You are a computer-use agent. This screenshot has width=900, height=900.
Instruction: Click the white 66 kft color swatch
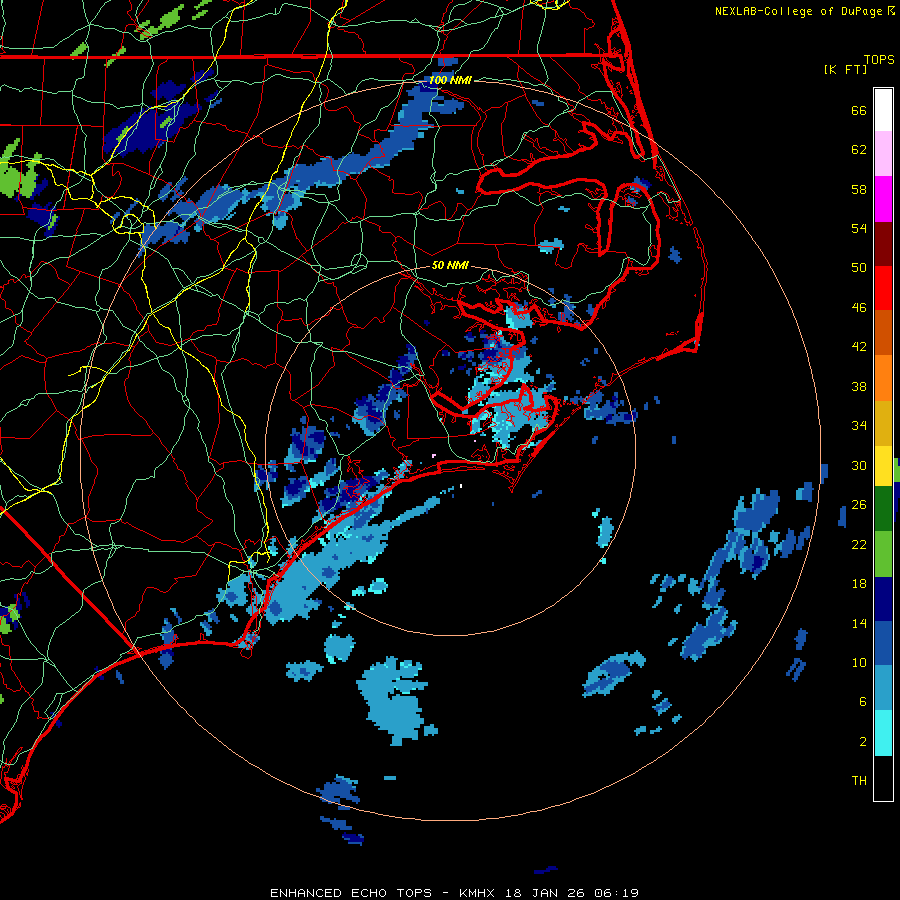(x=883, y=110)
